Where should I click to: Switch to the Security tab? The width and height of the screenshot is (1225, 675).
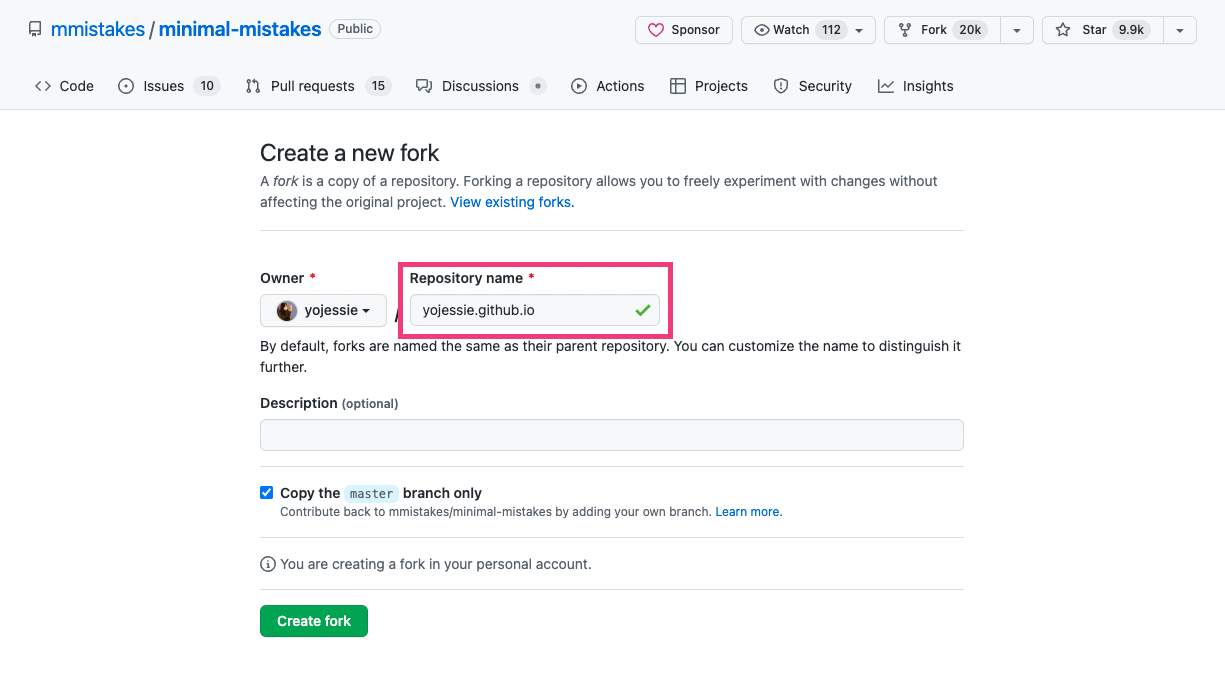pos(813,86)
